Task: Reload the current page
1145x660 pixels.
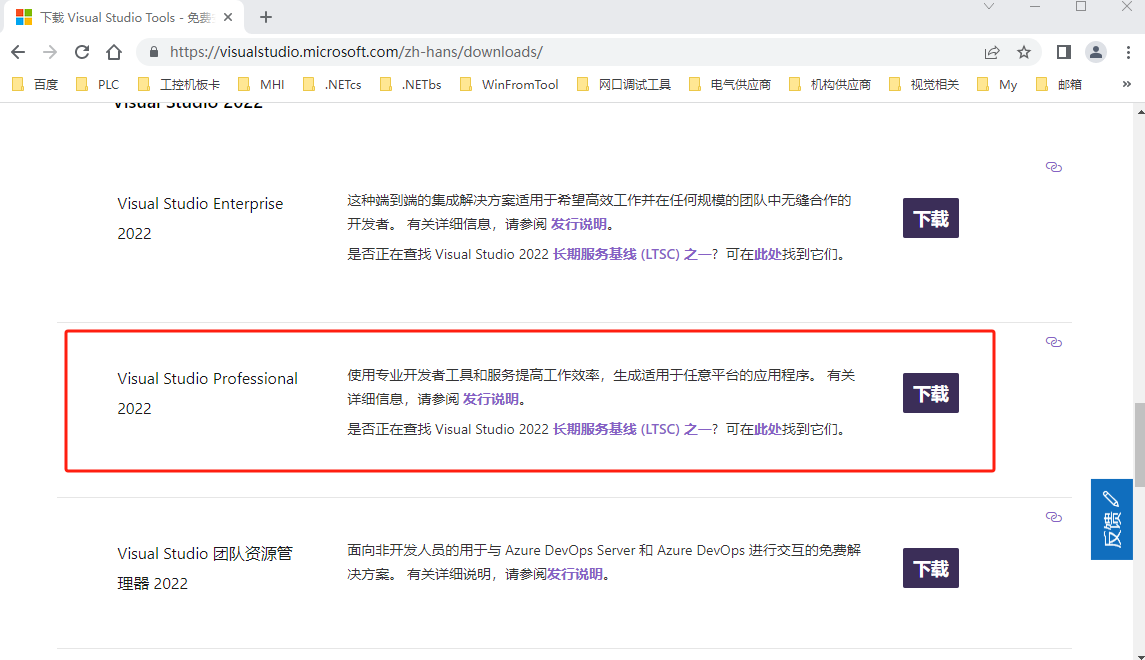Action: 82,52
